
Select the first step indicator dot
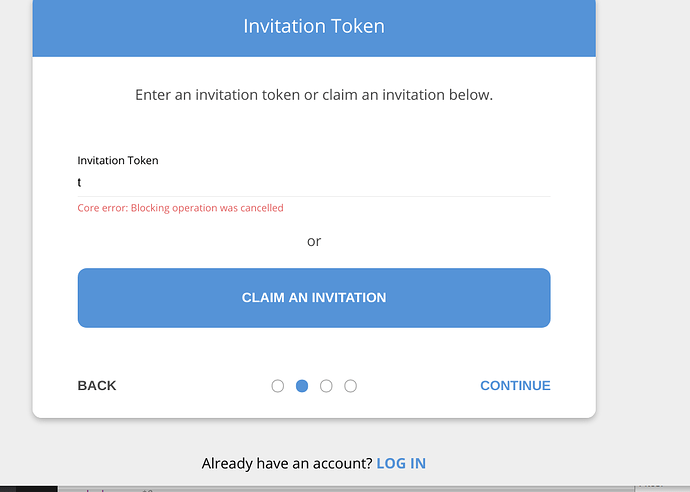[x=278, y=386]
